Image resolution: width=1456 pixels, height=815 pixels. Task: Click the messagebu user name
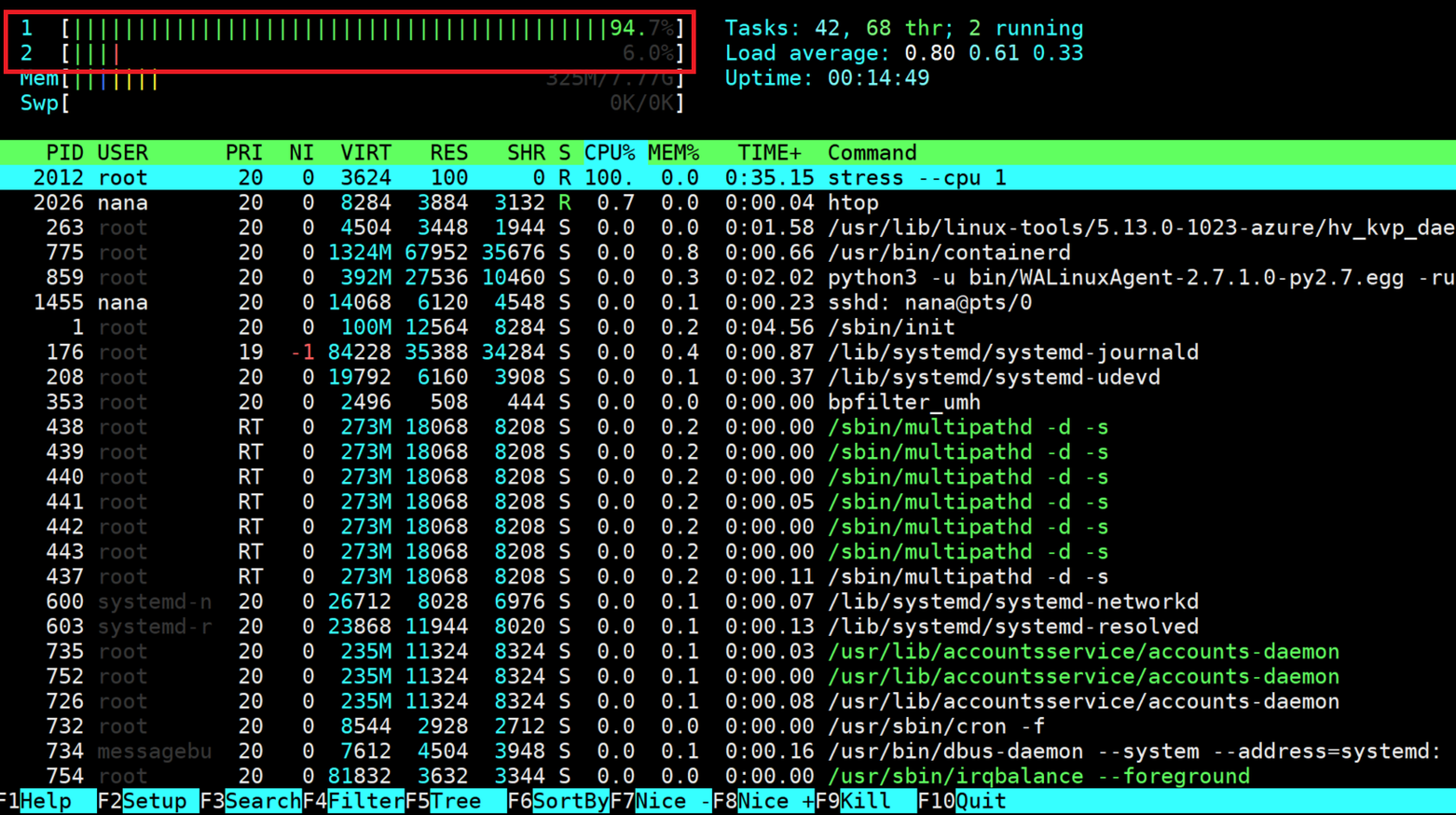(x=155, y=752)
